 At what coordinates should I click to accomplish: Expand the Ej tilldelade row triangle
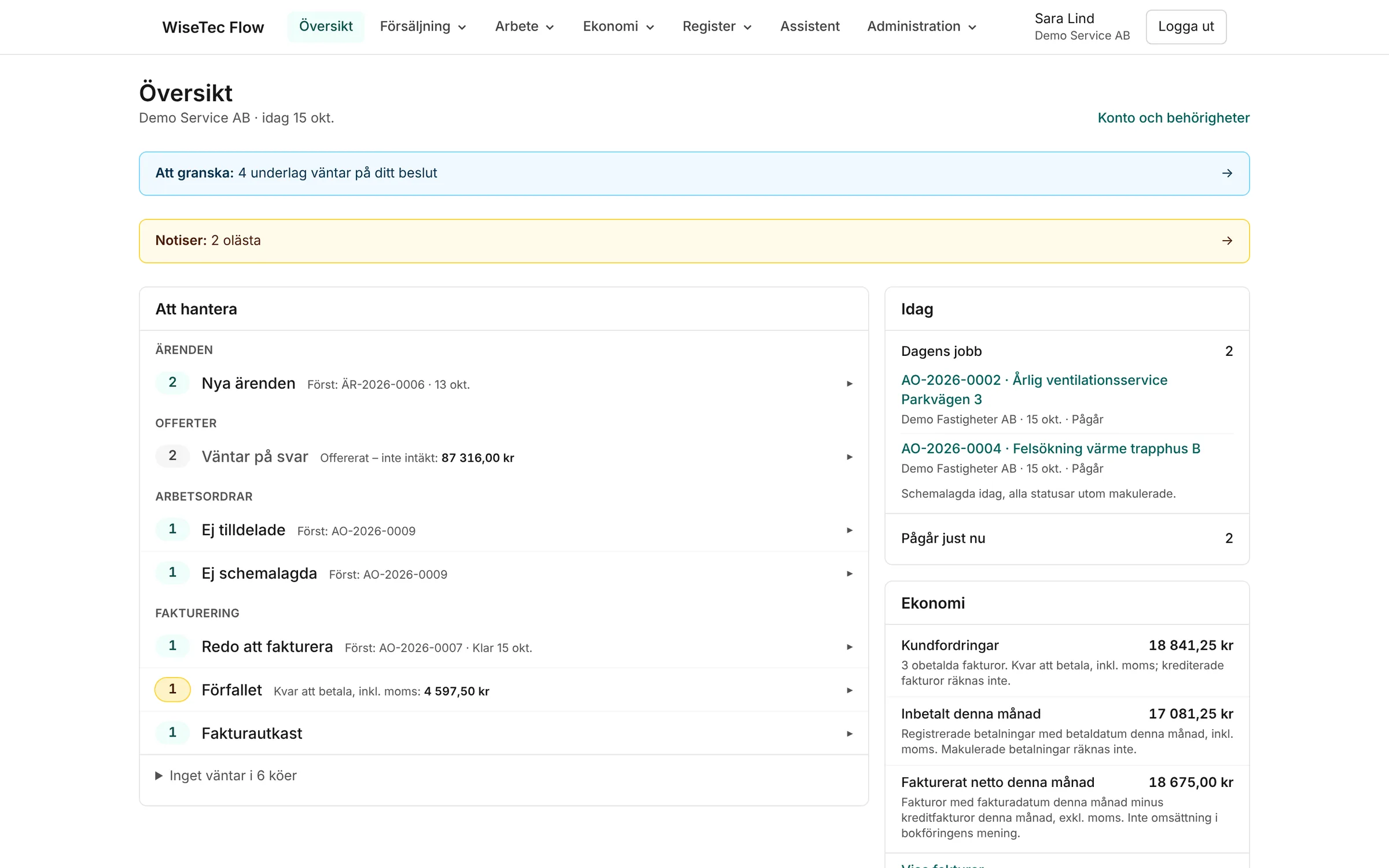click(x=850, y=530)
